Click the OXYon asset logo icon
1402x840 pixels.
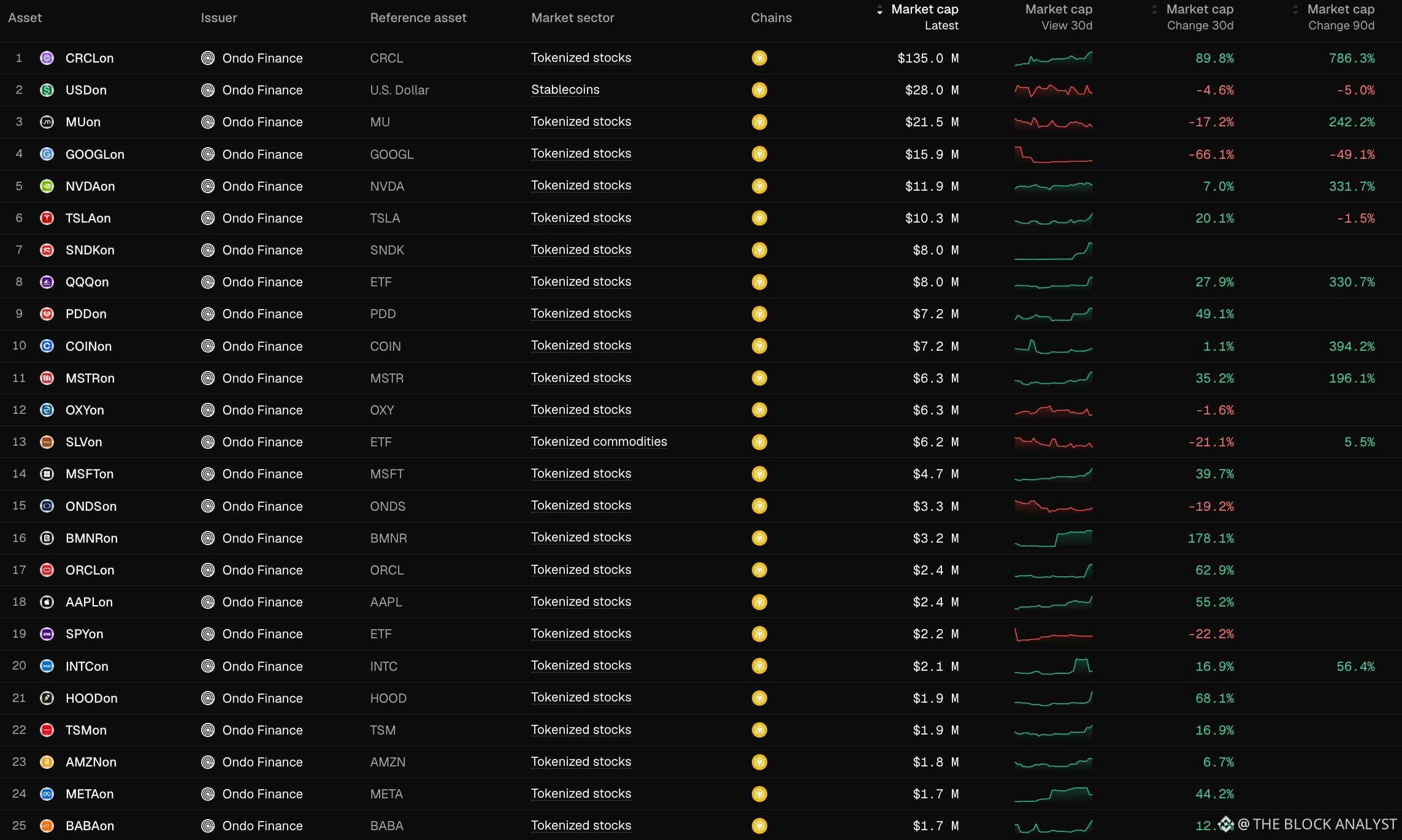pyautogui.click(x=47, y=410)
